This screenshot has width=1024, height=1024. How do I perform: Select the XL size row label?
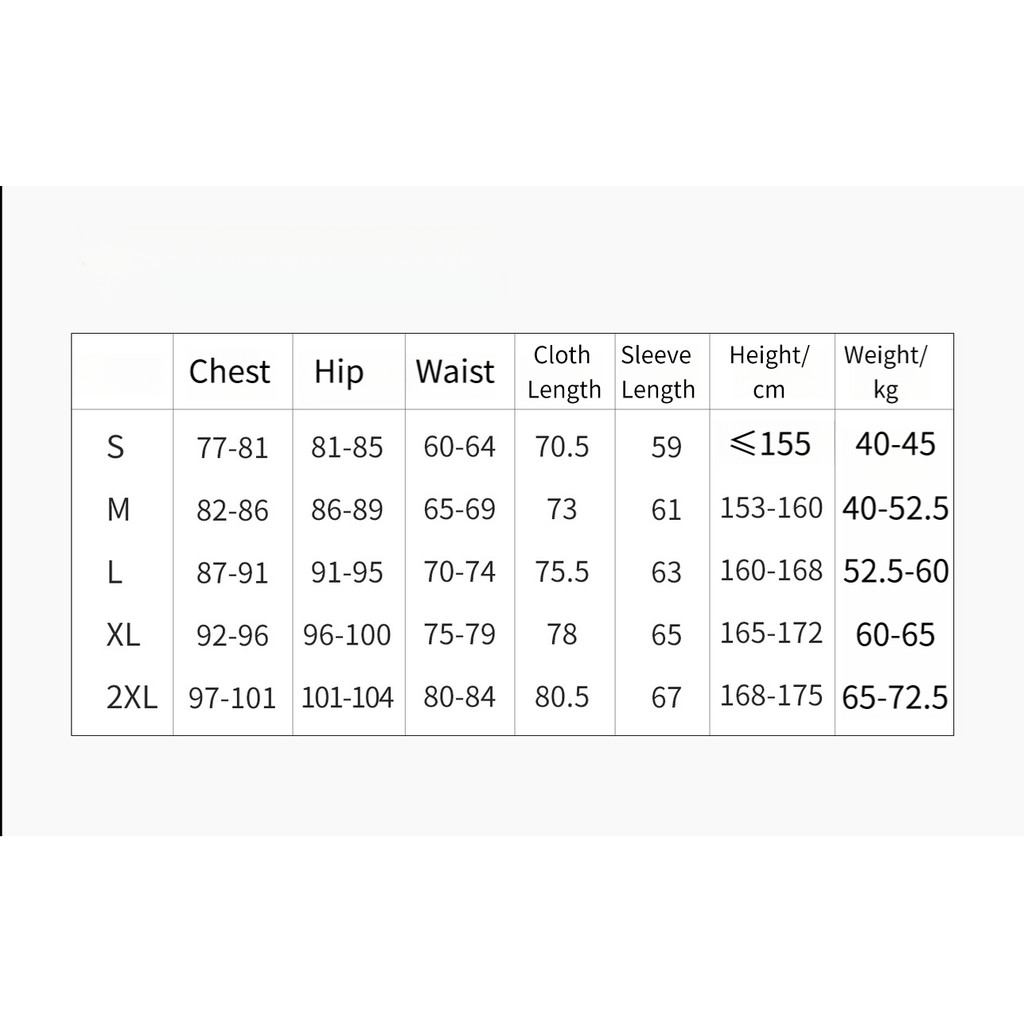pyautogui.click(x=123, y=634)
